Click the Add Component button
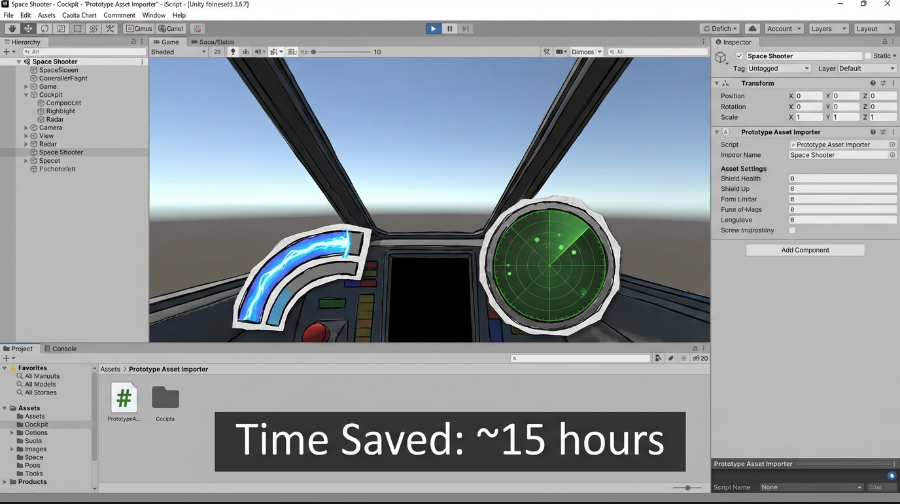Screen dimensions: 900x504 [x=805, y=250]
